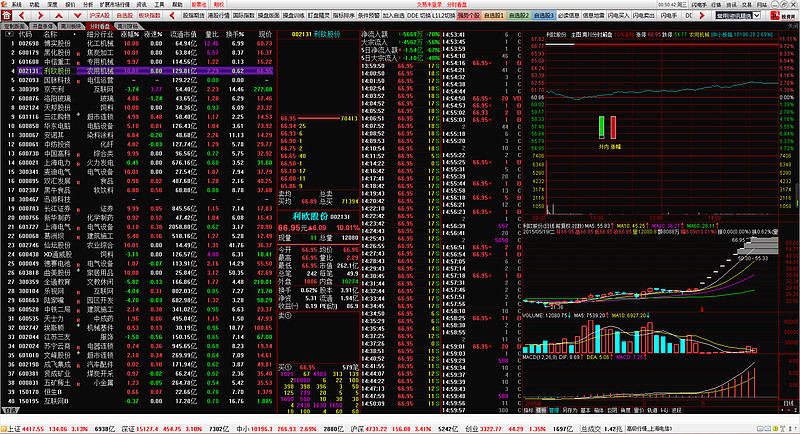Click the 指标 tab below the MACD chart
The width and height of the screenshot is (800, 434).
coord(529,410)
